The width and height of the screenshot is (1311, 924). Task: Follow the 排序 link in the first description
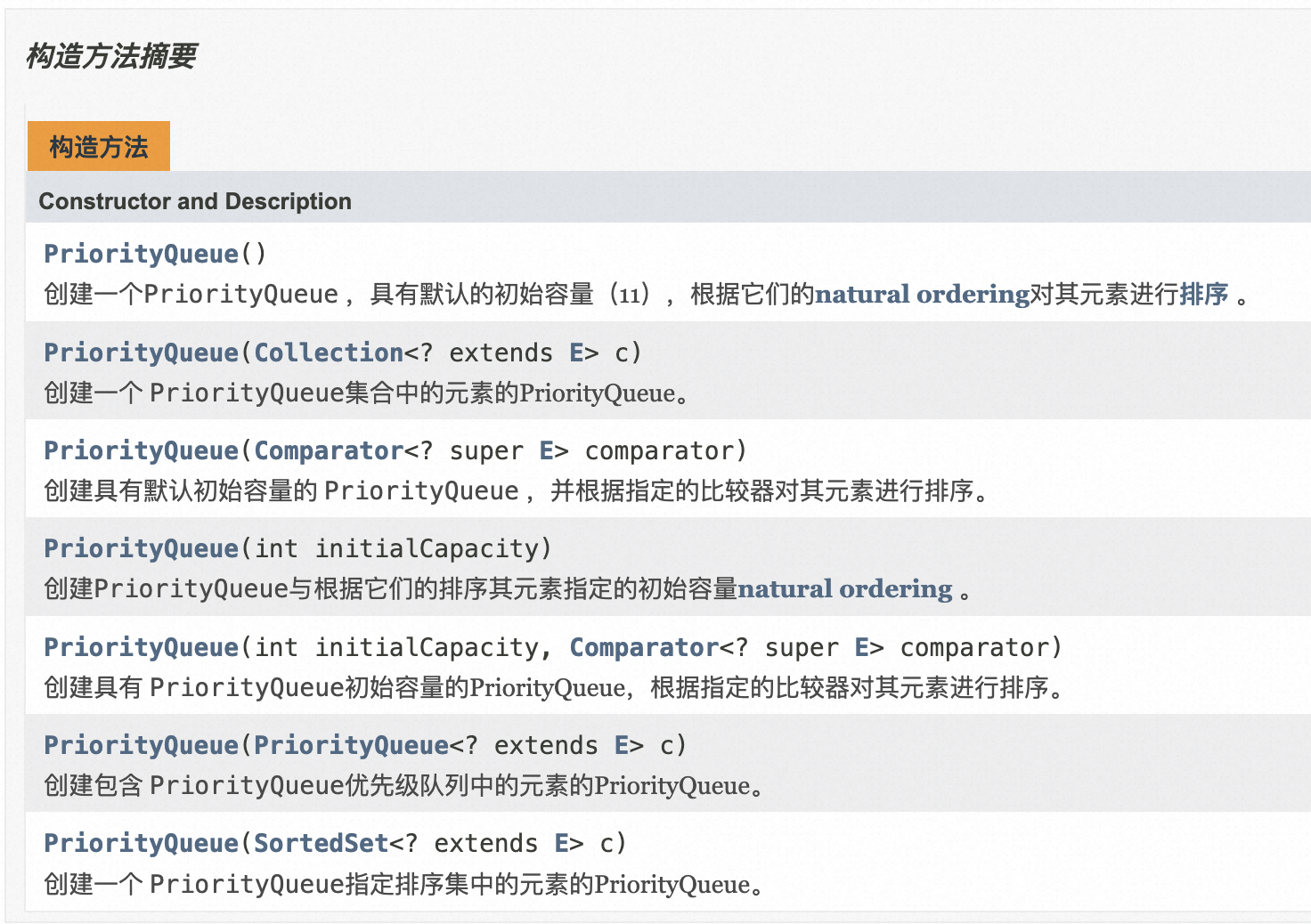point(1204,294)
